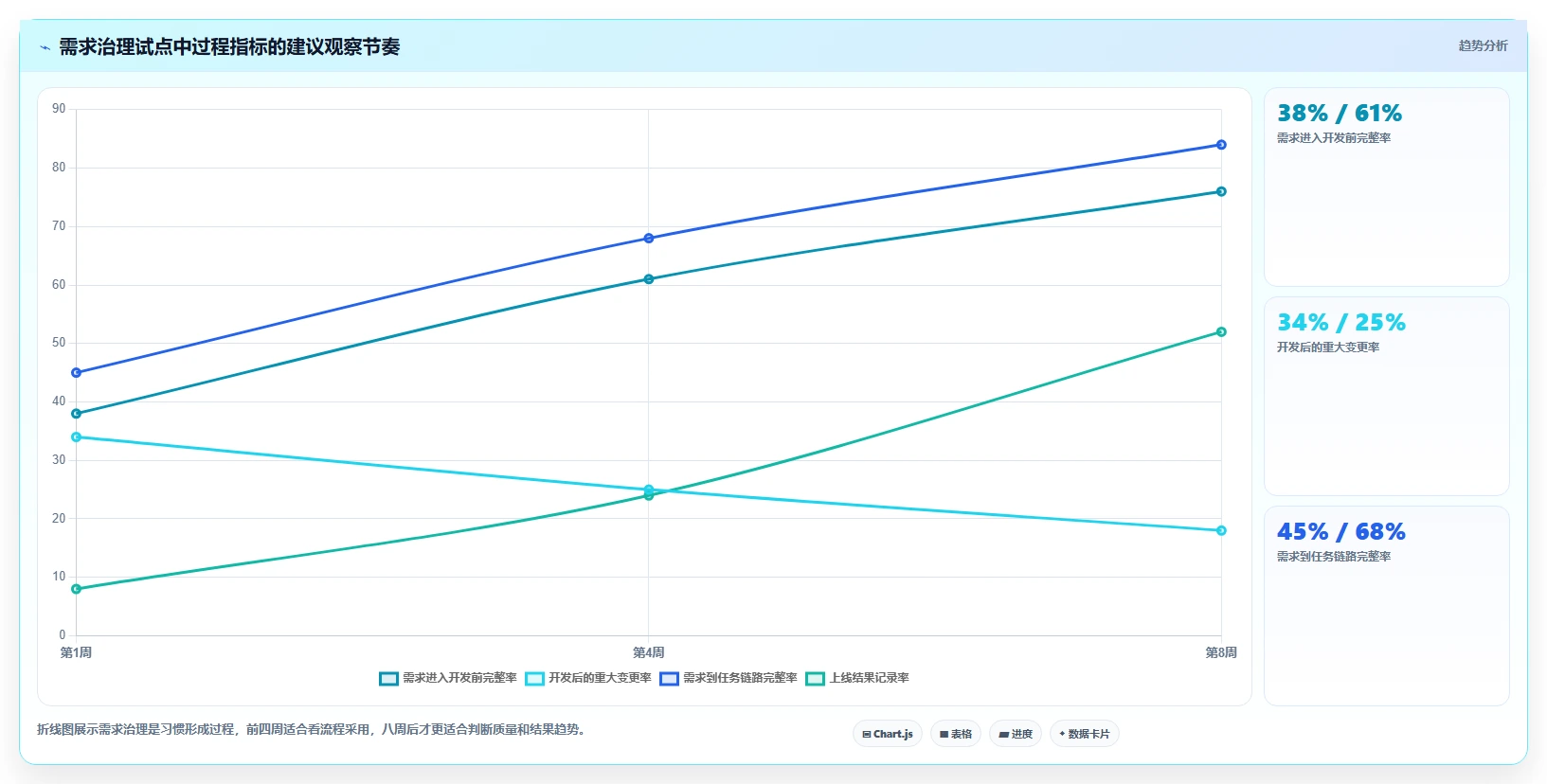Select the Chart.js tag button
This screenshot has width=1547, height=784.
[x=888, y=734]
